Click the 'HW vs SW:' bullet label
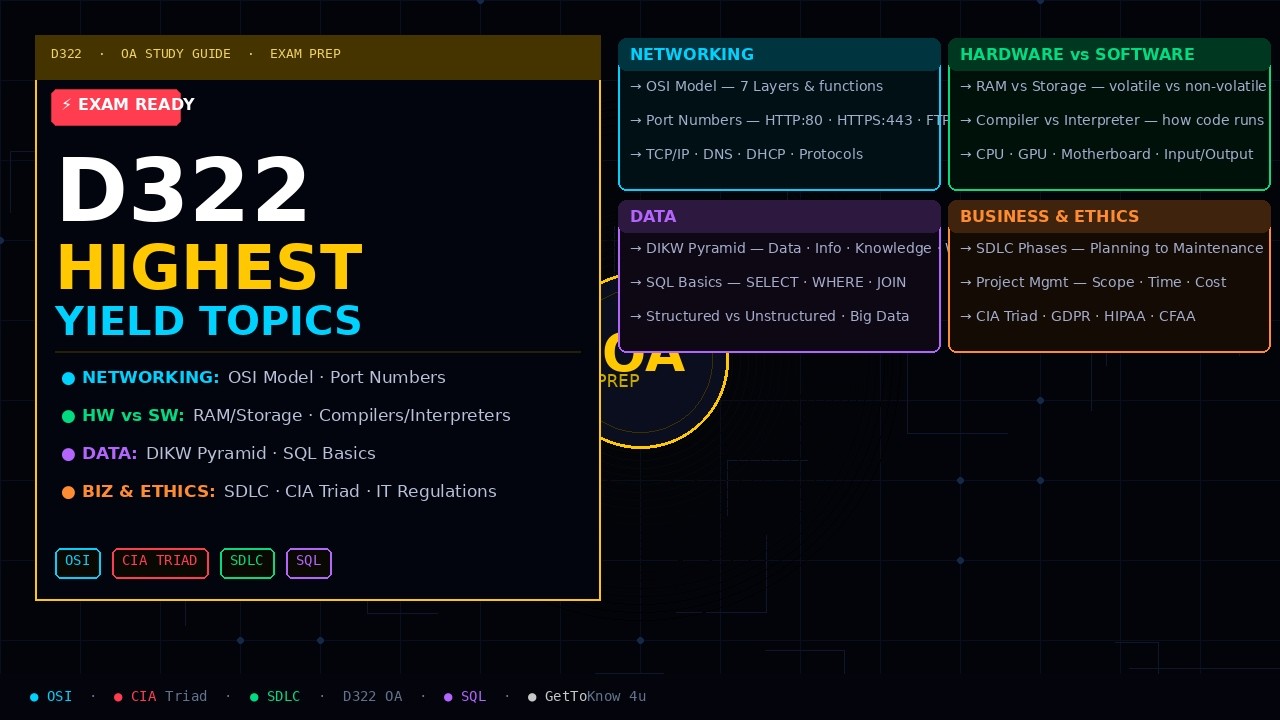This screenshot has height=720, width=1280. coord(133,415)
